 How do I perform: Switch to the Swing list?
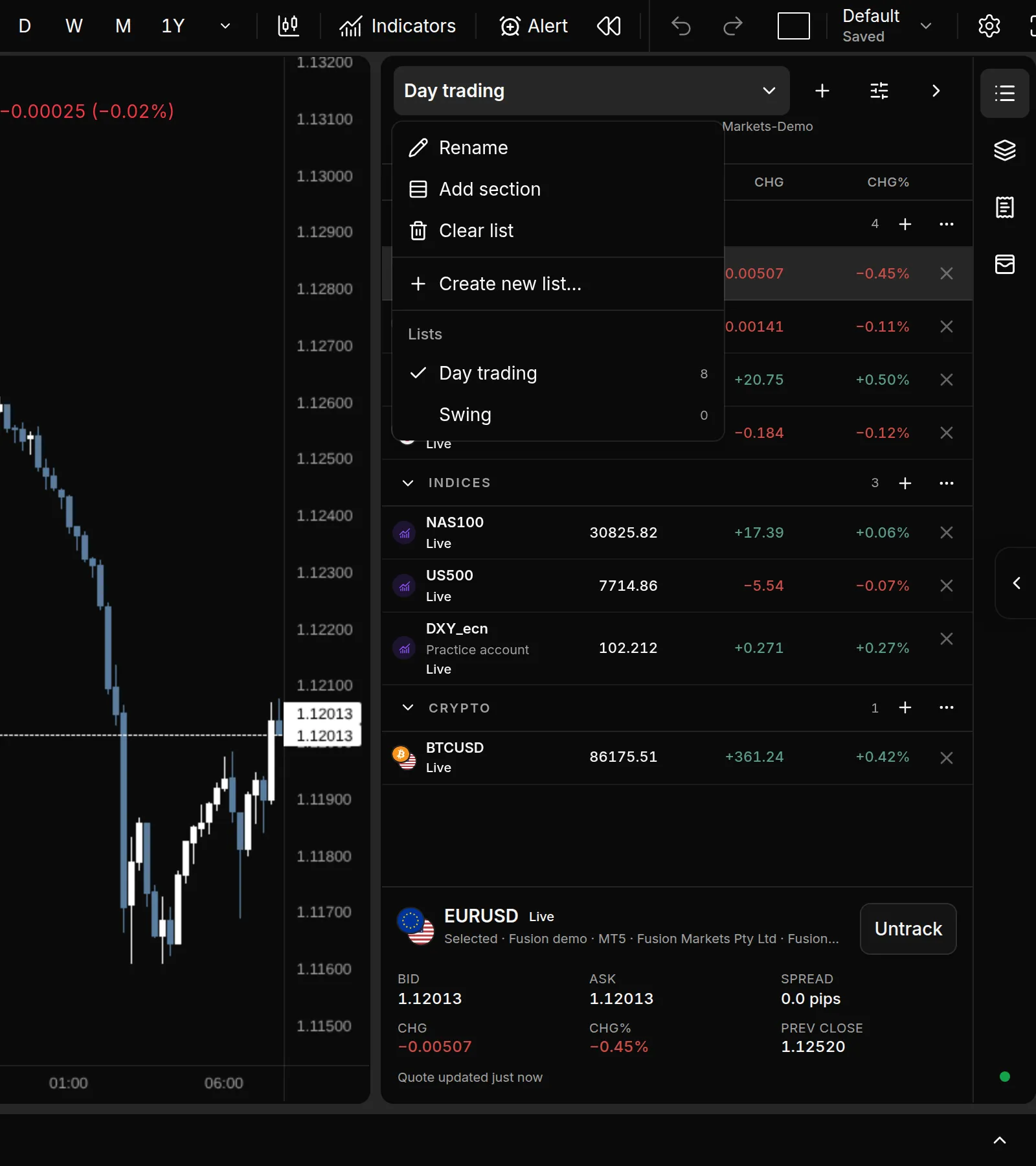[x=557, y=415]
